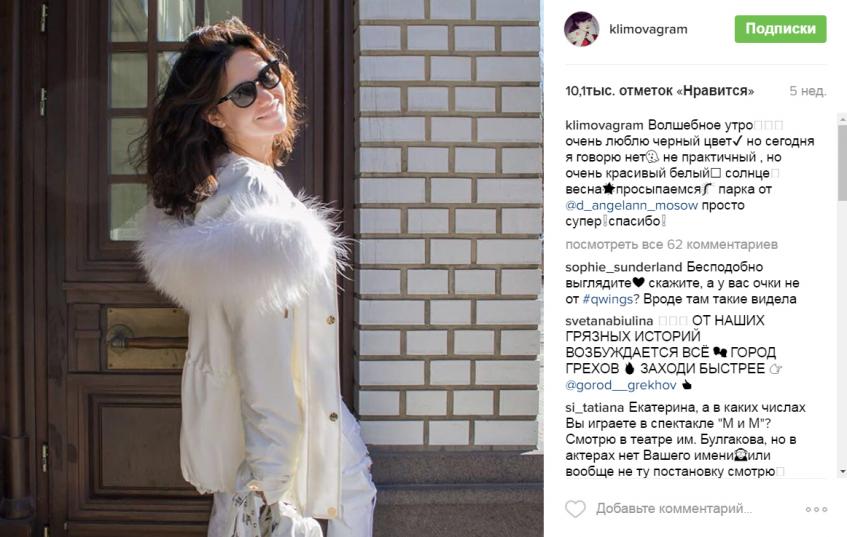
Task: Visit si_tatiana commenter profile
Action: 594,407
